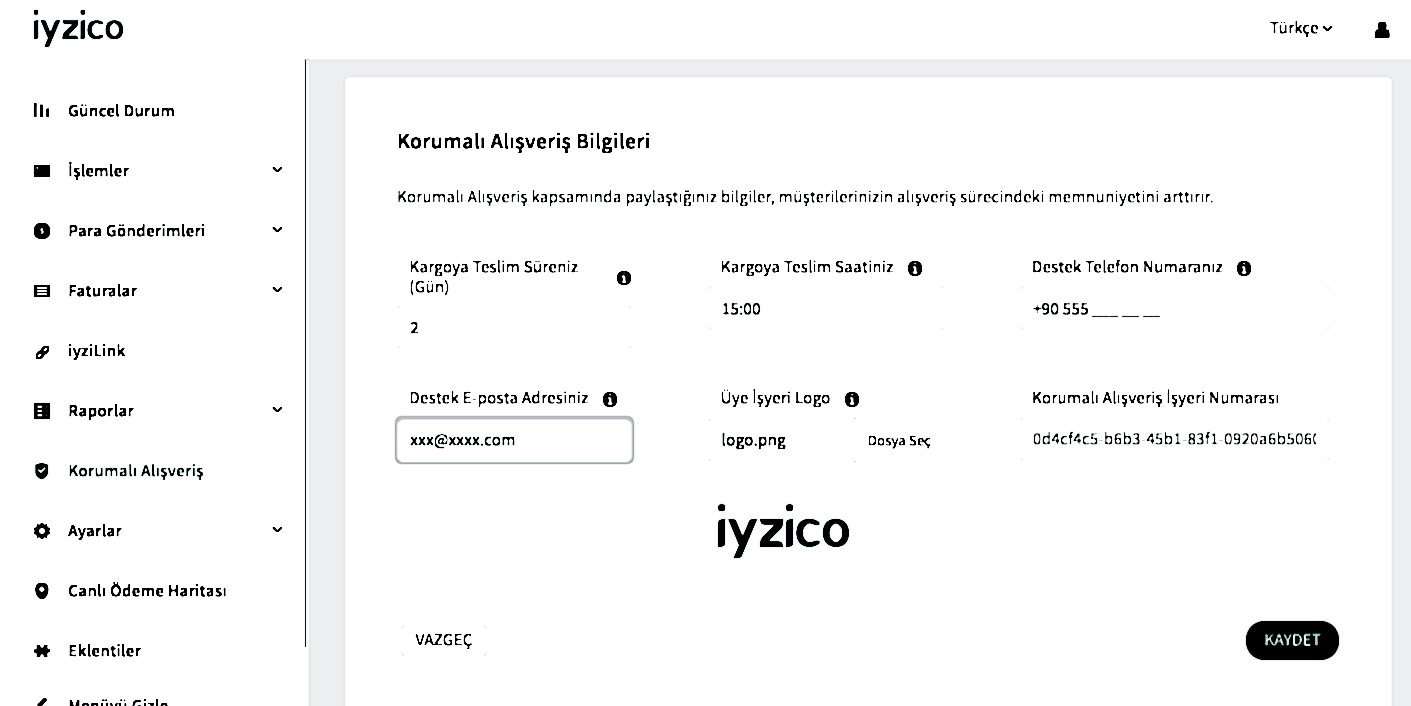Expand the İşlemler menu chevron

tap(277, 170)
